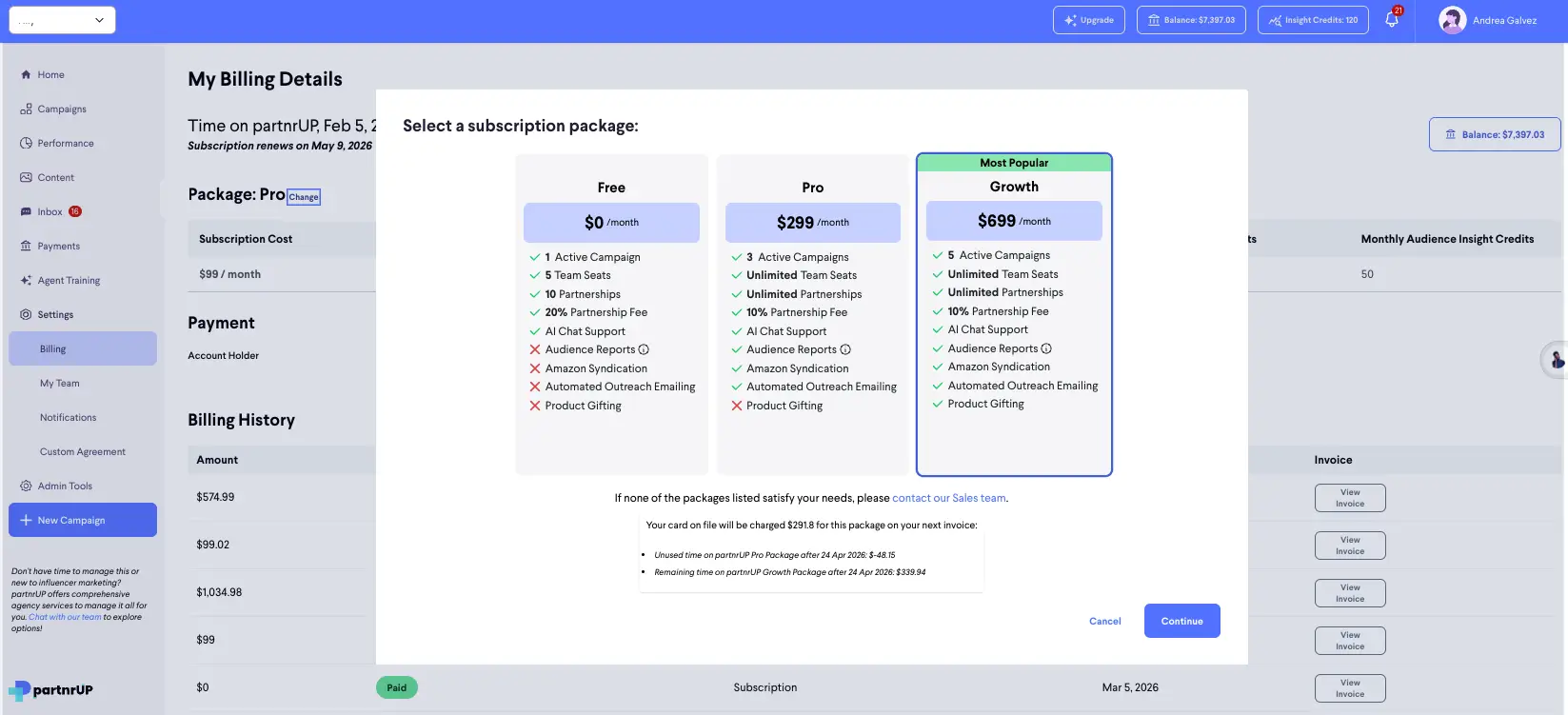Screen dimensions: 1568x715
Task: Click the Mar 5, 2026 date cell
Action: [x=1130, y=687]
